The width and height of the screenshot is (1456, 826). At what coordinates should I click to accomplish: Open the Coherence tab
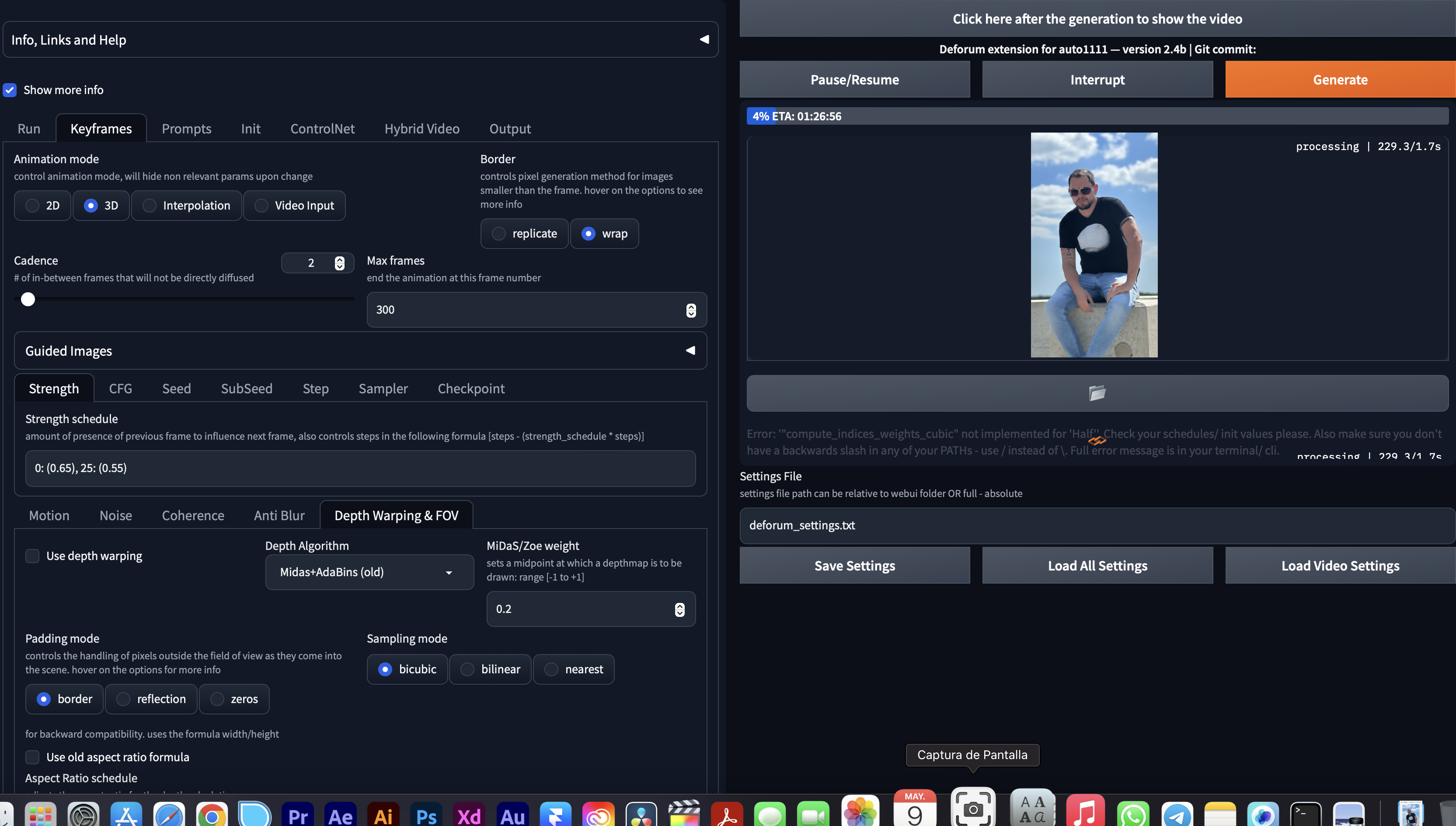pyautogui.click(x=193, y=515)
